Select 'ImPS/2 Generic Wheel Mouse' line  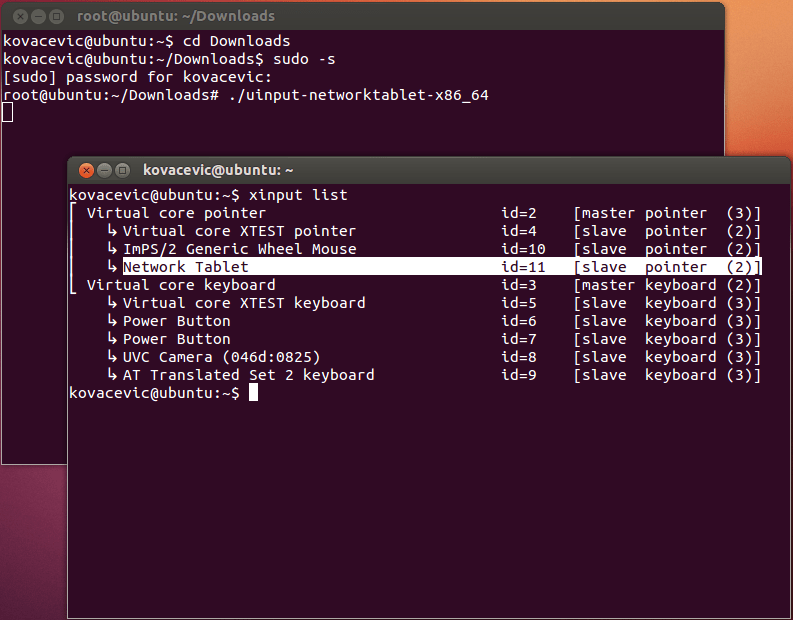tap(433, 249)
